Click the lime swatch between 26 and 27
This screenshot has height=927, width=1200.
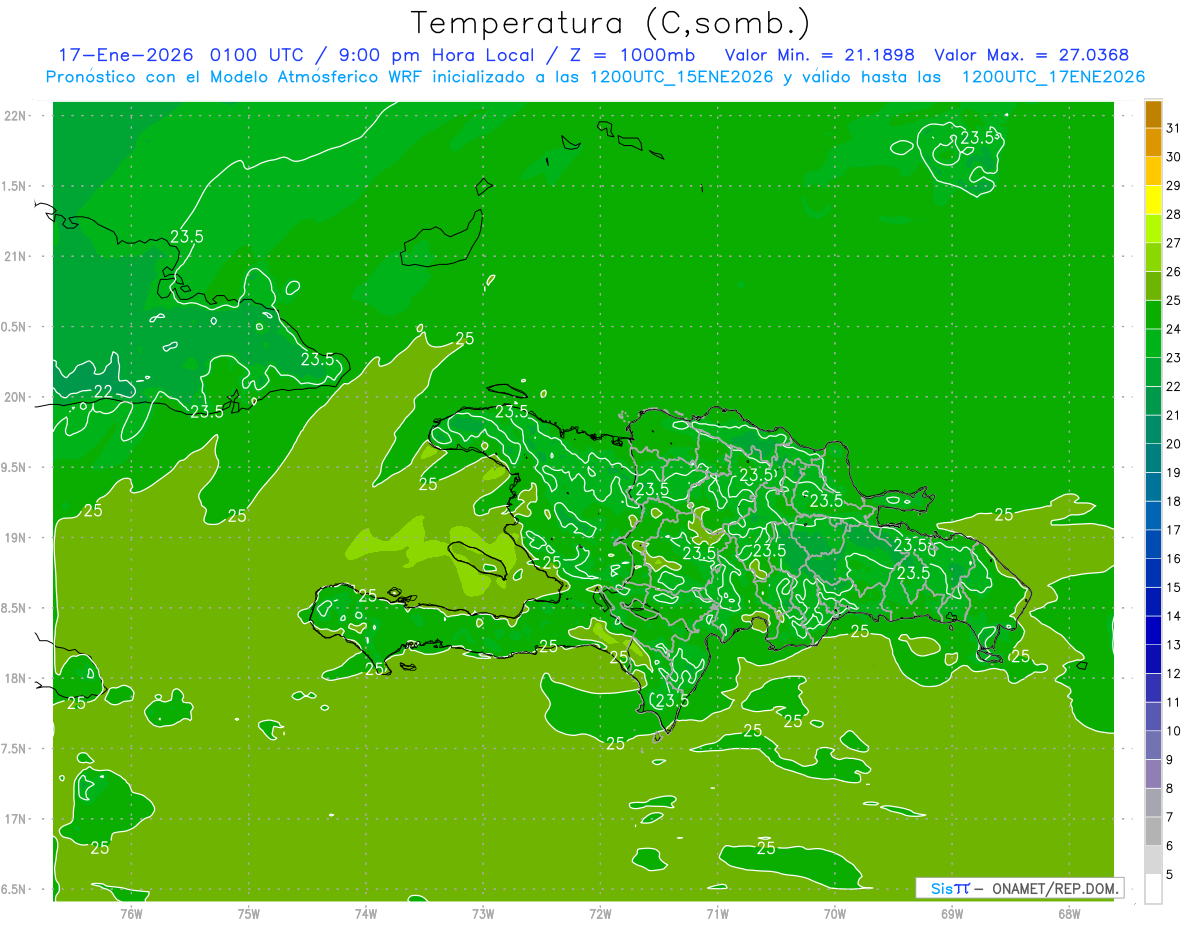pyautogui.click(x=1153, y=257)
